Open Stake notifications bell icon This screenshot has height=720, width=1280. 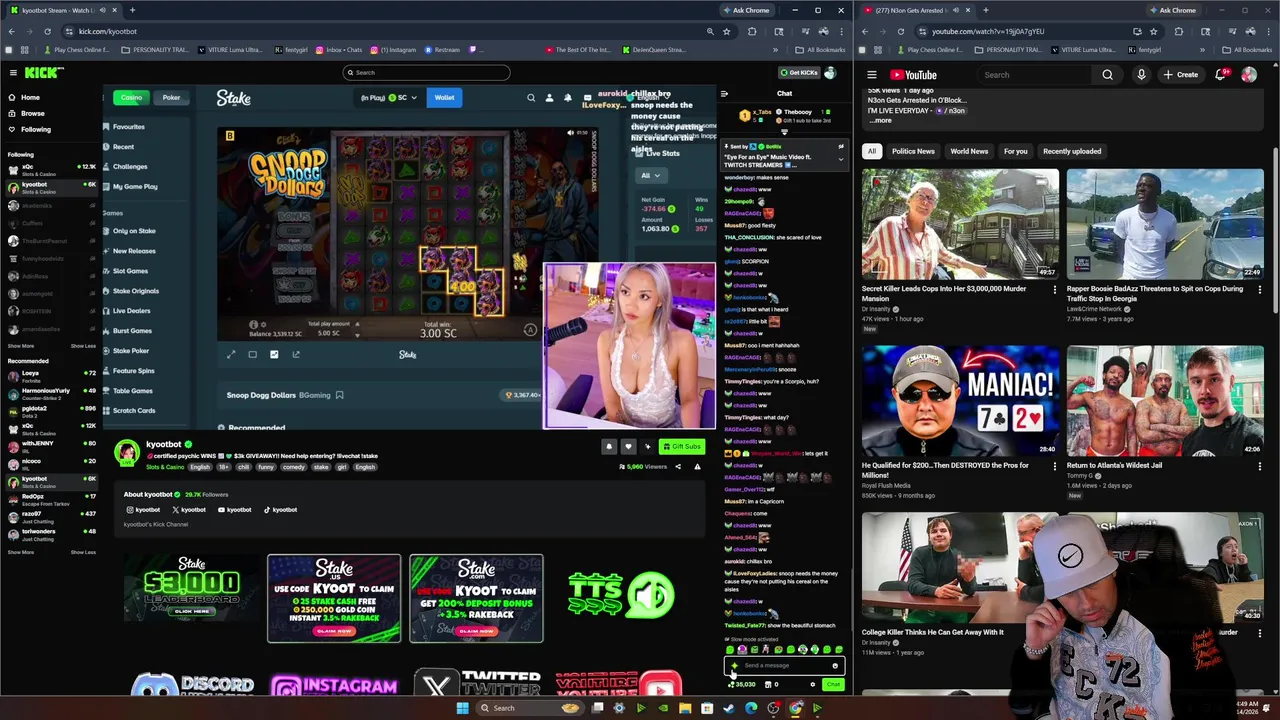click(568, 97)
